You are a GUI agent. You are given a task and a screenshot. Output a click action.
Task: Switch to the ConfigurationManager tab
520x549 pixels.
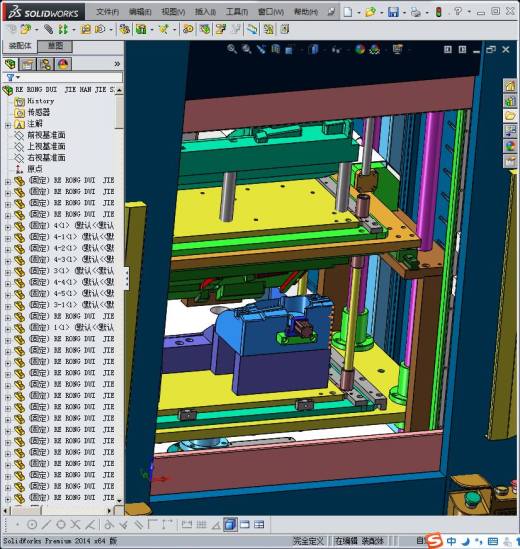coord(45,64)
